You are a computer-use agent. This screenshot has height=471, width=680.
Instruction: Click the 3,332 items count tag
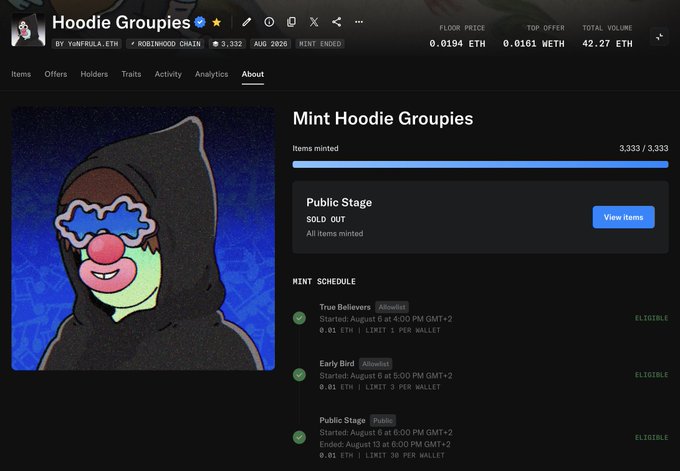(228, 44)
